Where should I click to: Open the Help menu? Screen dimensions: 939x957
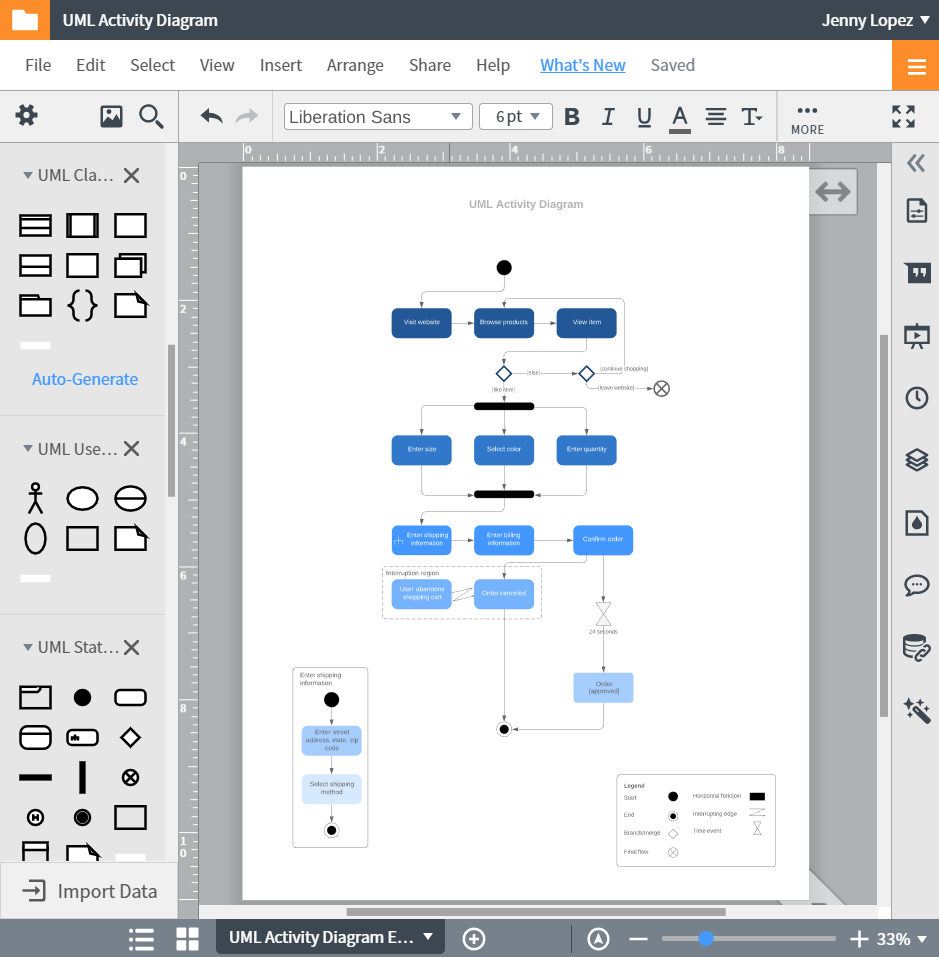click(493, 65)
